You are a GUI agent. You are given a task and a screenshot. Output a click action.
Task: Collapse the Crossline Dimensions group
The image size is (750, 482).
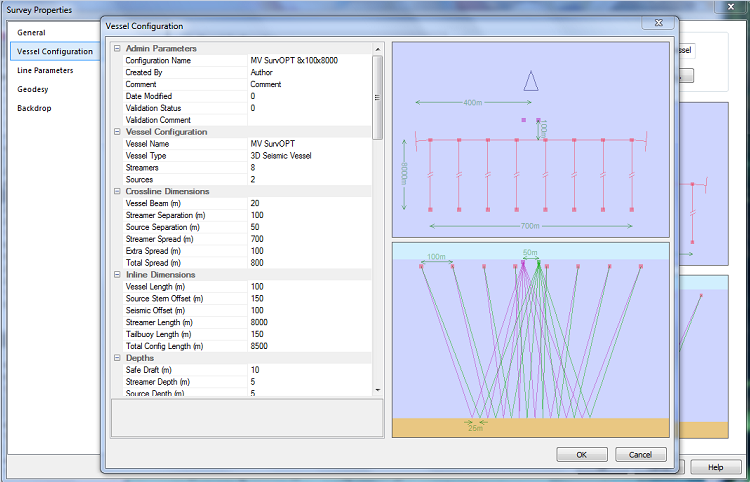[117, 191]
